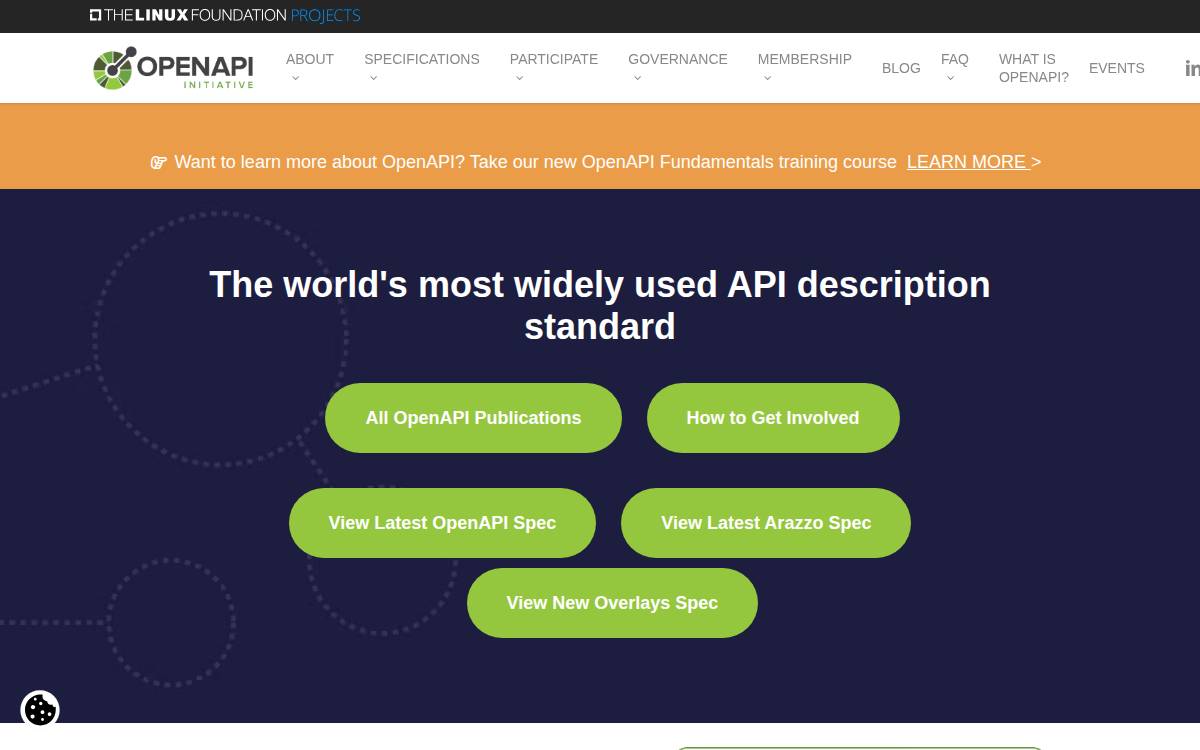This screenshot has height=750, width=1200.
Task: Click View Latest OpenAPI Spec button
Action: point(442,523)
